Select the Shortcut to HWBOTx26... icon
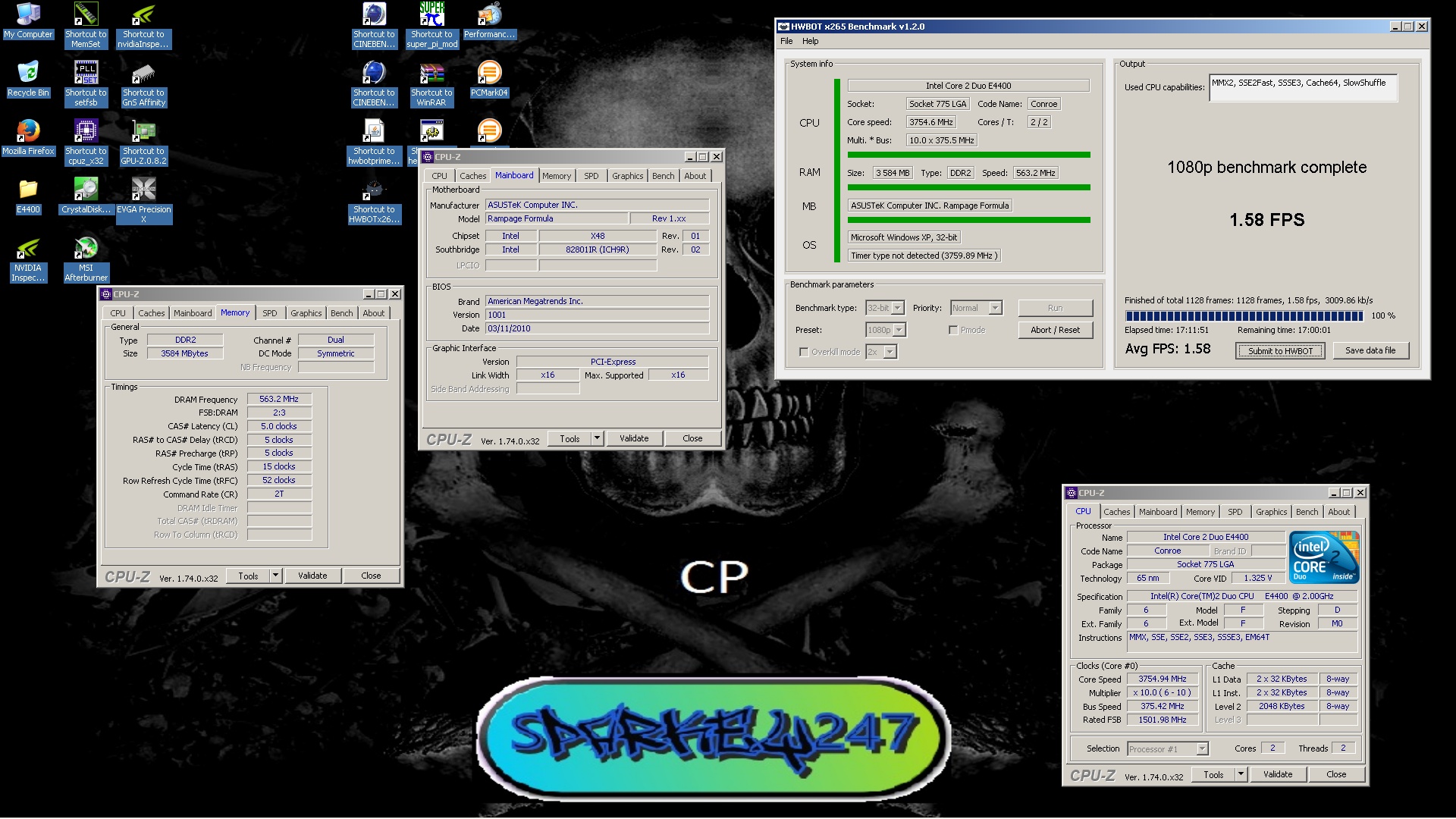 point(374,201)
